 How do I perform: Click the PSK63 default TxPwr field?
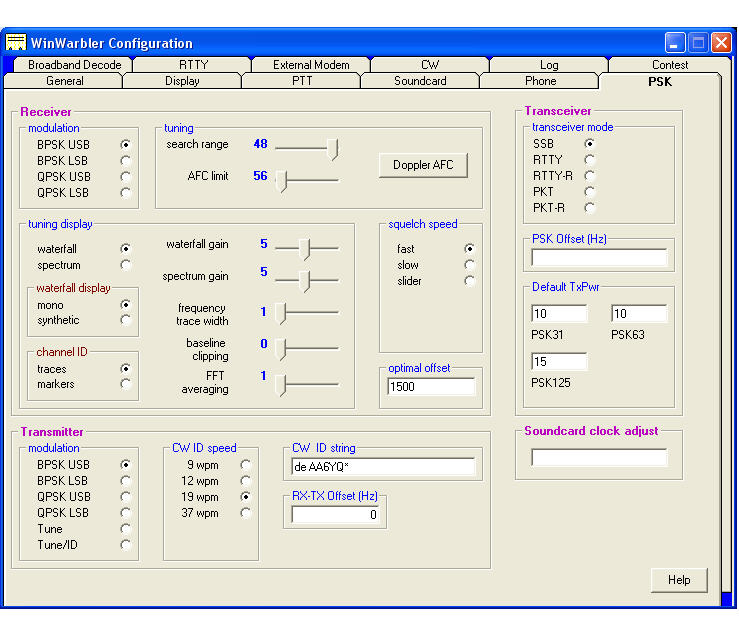tap(639, 314)
